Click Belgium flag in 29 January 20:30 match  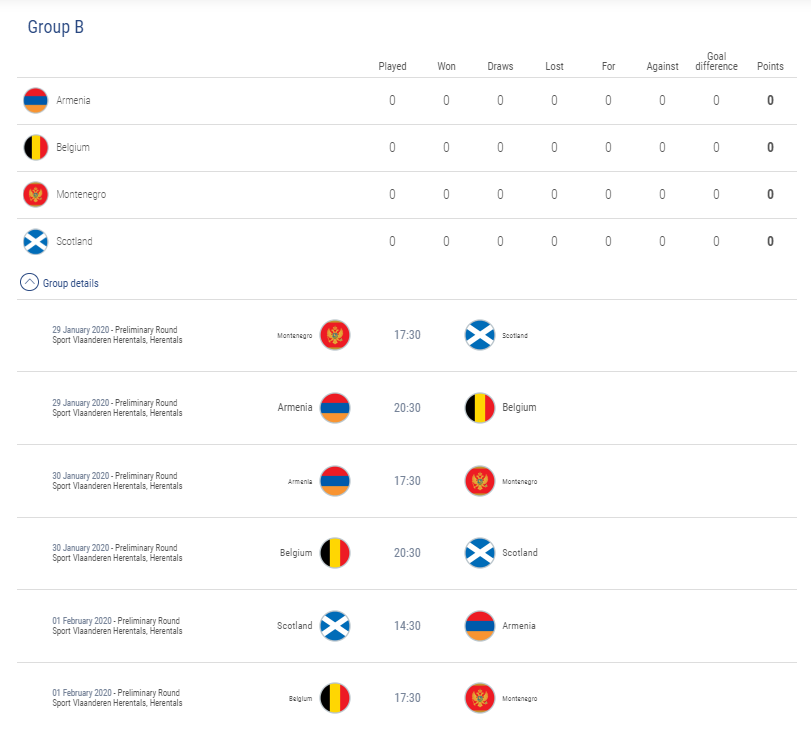point(480,408)
